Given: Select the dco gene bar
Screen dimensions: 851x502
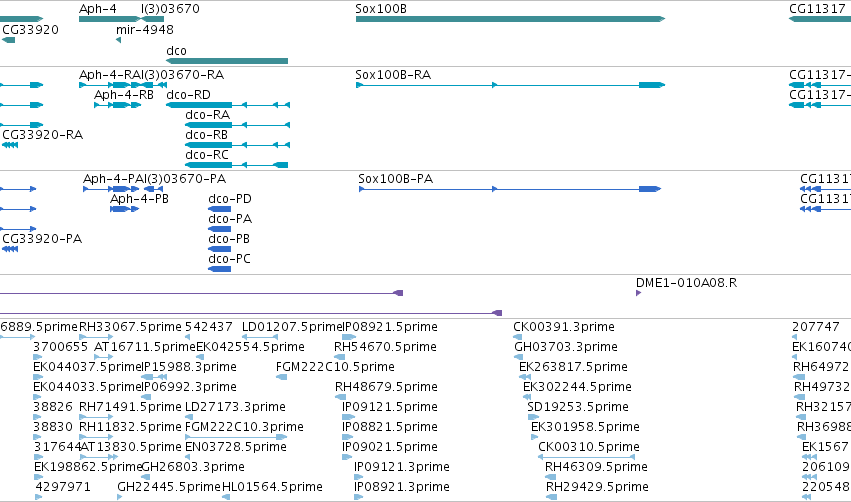Looking at the screenshot, I should (227, 61).
